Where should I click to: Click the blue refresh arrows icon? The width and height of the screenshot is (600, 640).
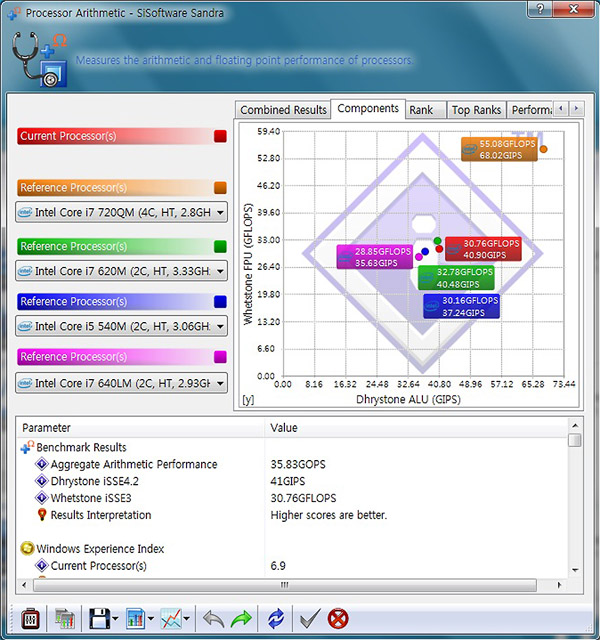pyautogui.click(x=276, y=619)
